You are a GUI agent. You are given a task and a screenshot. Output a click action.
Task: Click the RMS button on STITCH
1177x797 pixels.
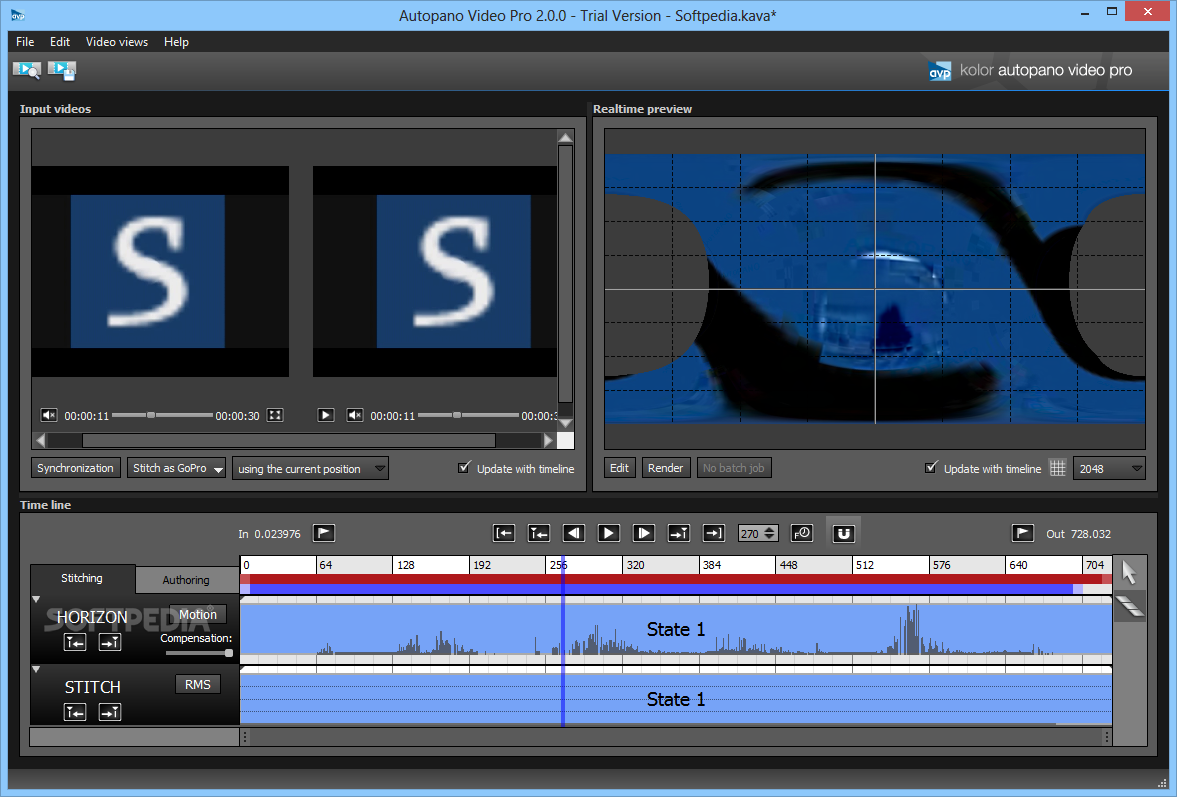click(197, 684)
